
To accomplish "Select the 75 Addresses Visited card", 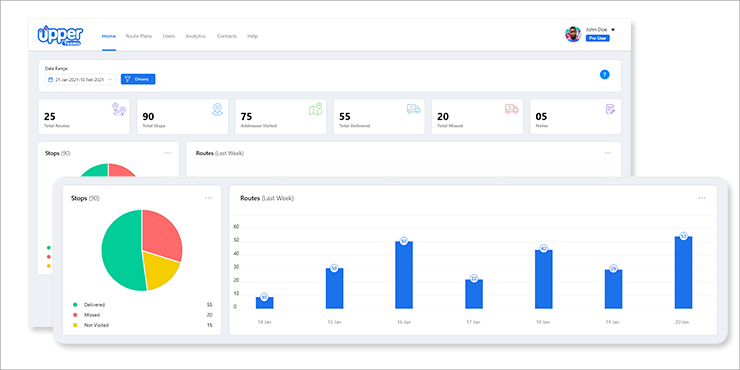I will coord(281,117).
